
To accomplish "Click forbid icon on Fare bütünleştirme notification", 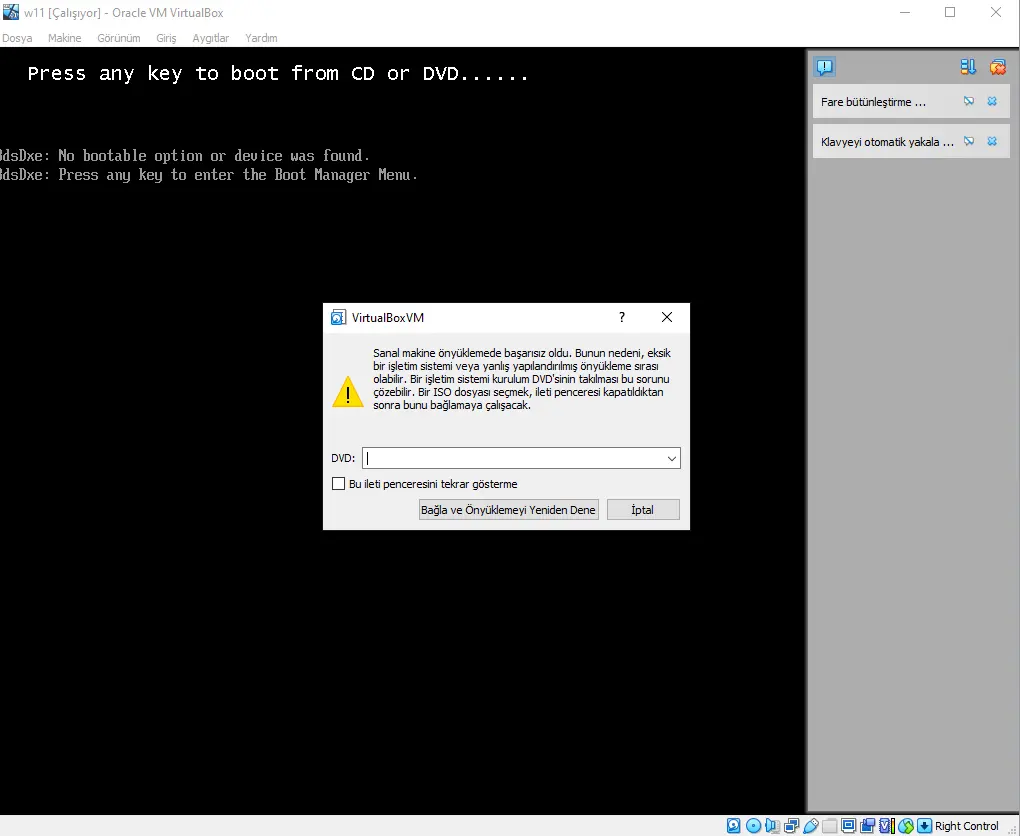I will pos(969,101).
